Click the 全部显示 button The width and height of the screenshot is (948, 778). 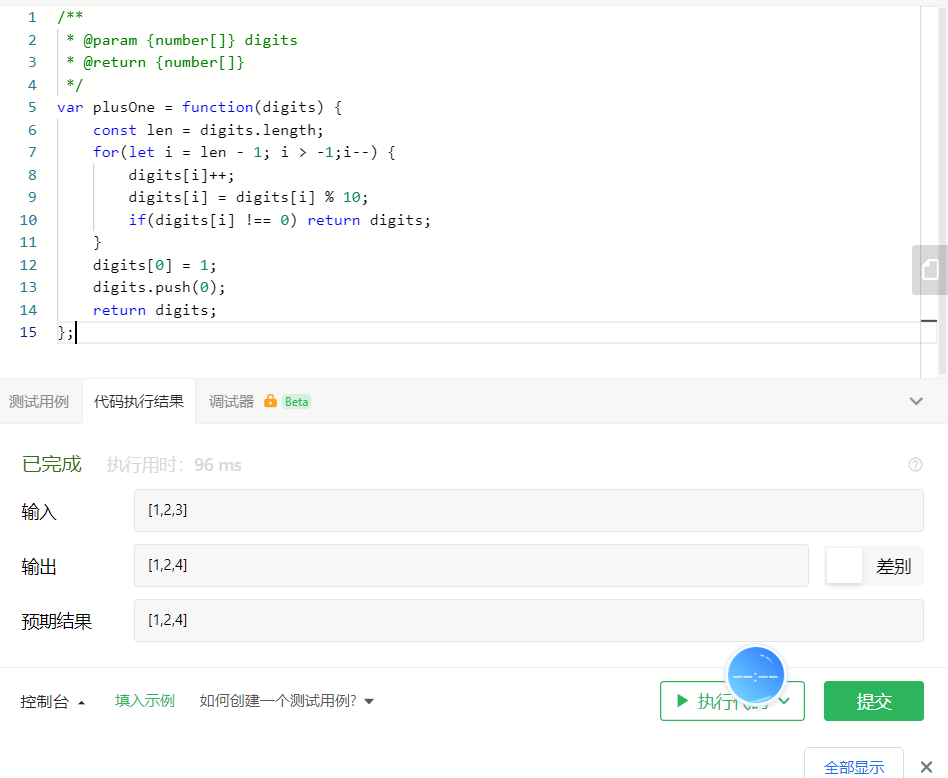click(x=854, y=766)
